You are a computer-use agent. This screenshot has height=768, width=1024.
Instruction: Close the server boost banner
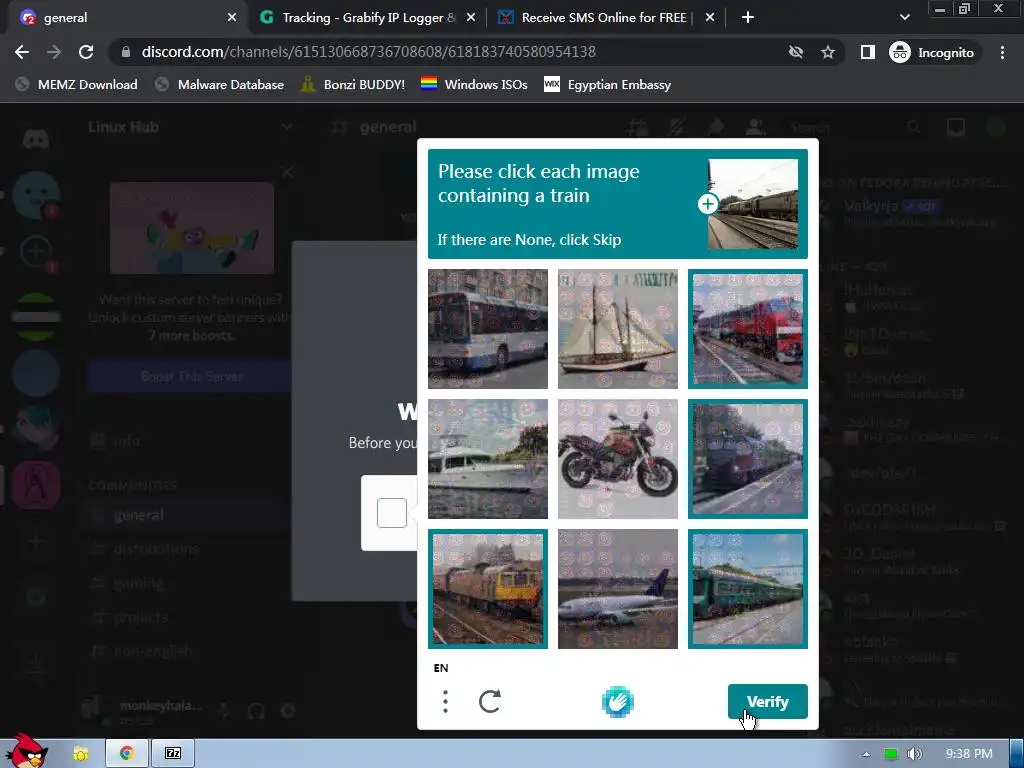click(x=287, y=172)
